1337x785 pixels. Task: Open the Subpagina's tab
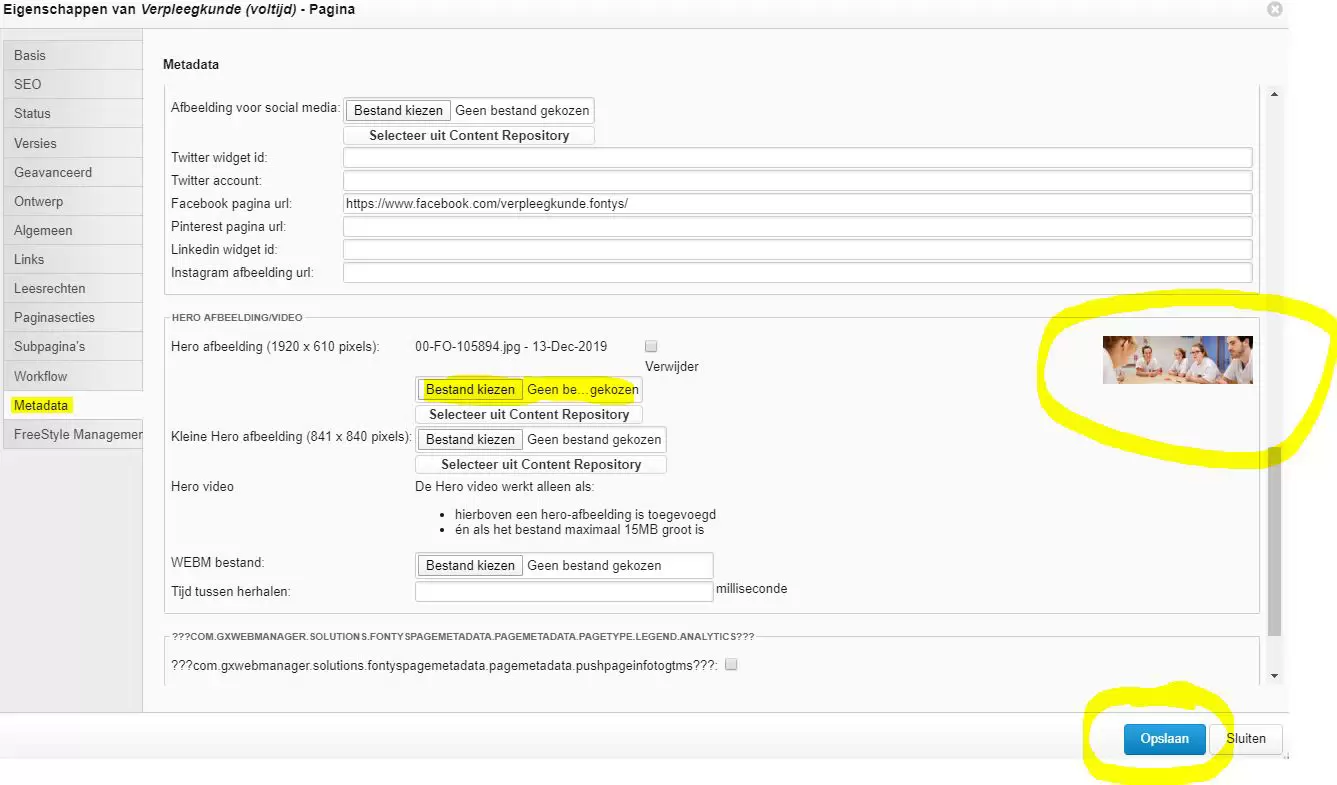coord(72,346)
